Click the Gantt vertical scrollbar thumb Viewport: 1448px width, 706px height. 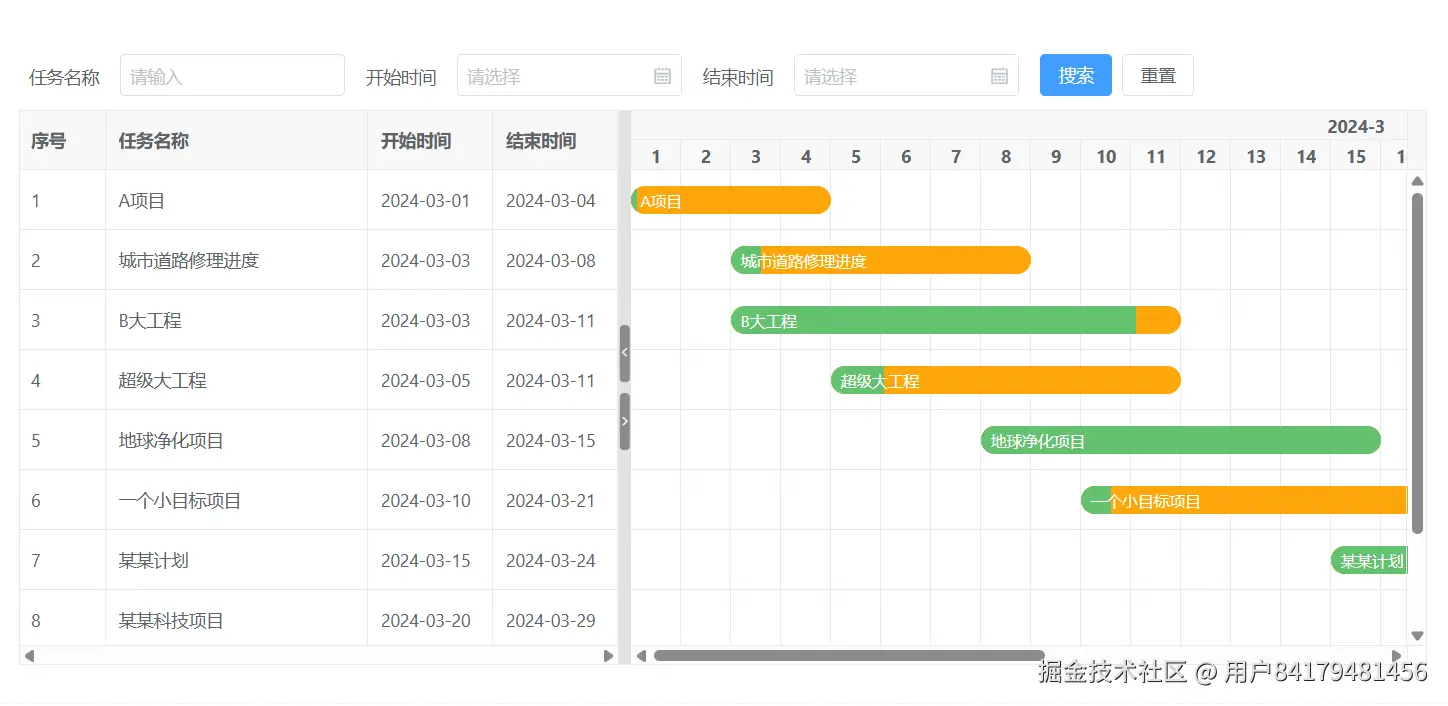[1417, 363]
